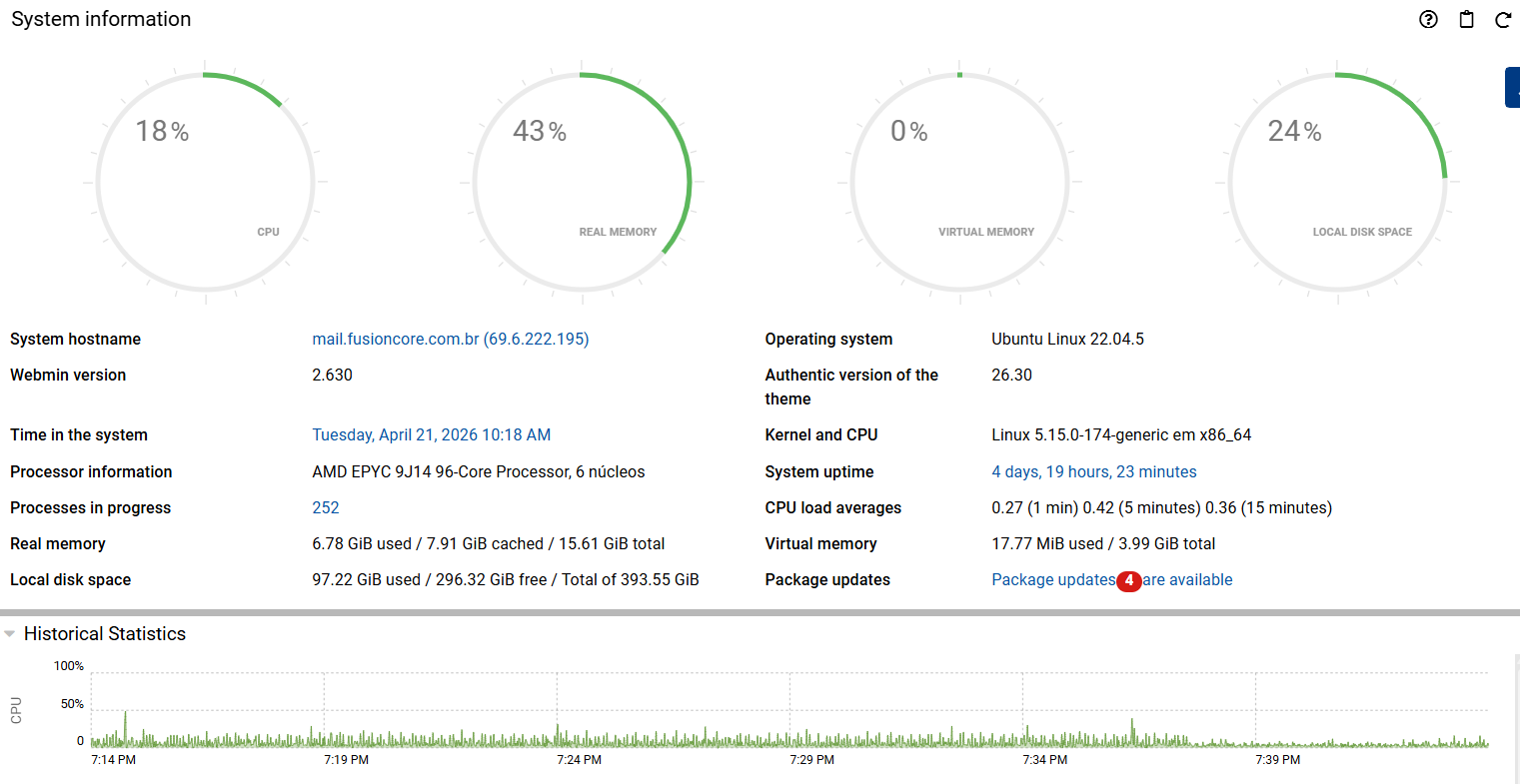This screenshot has height=784, width=1520.
Task: Select the Local Disk Space gauge showing 24%
Action: [x=1336, y=182]
